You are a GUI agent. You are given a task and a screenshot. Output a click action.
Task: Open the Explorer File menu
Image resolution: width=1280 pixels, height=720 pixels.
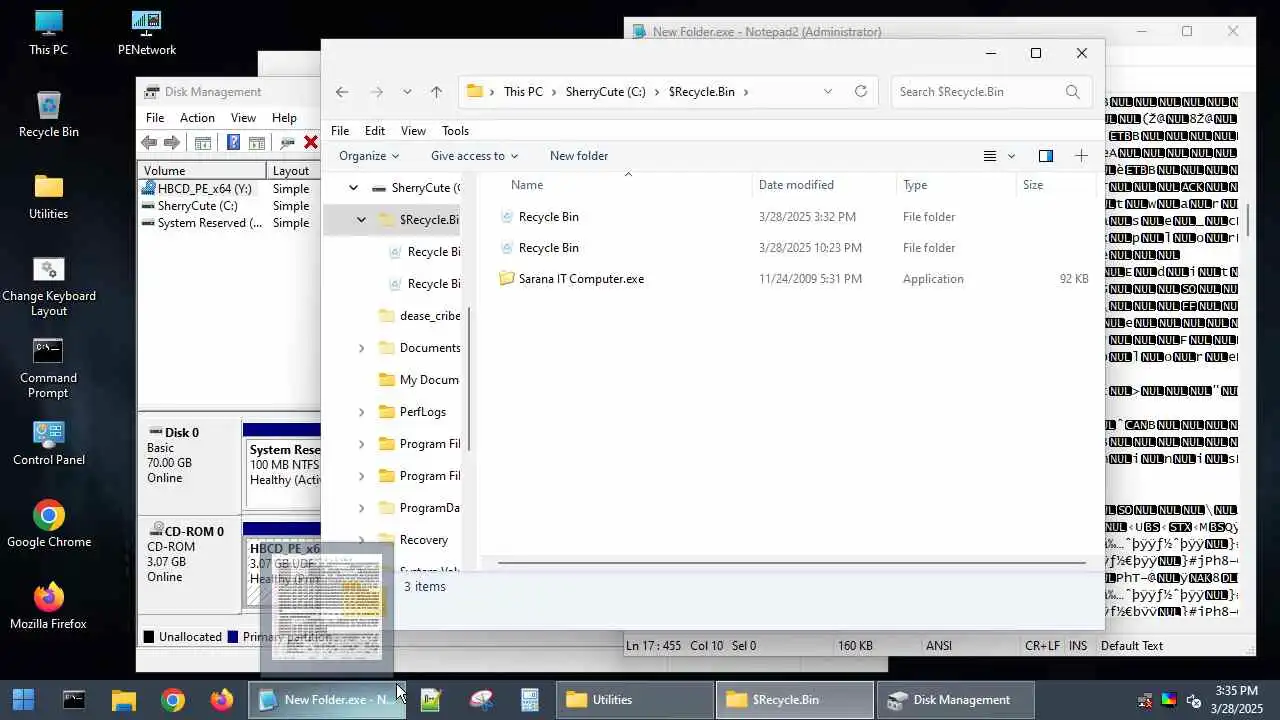(x=340, y=131)
